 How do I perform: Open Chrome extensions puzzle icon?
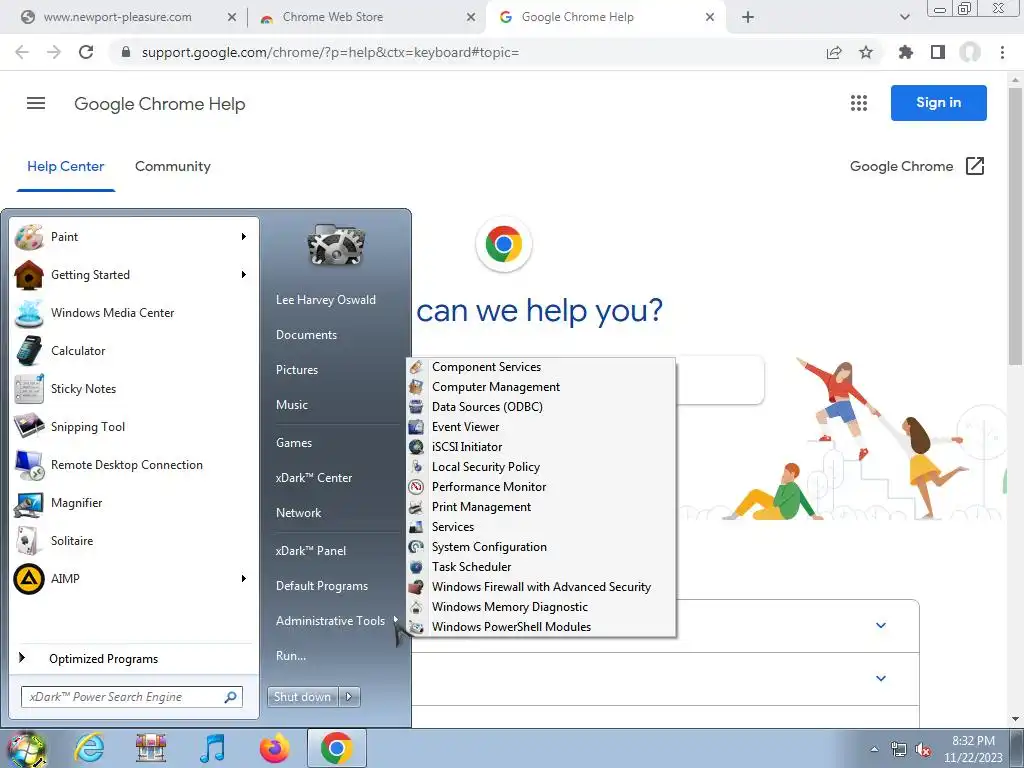(x=905, y=52)
